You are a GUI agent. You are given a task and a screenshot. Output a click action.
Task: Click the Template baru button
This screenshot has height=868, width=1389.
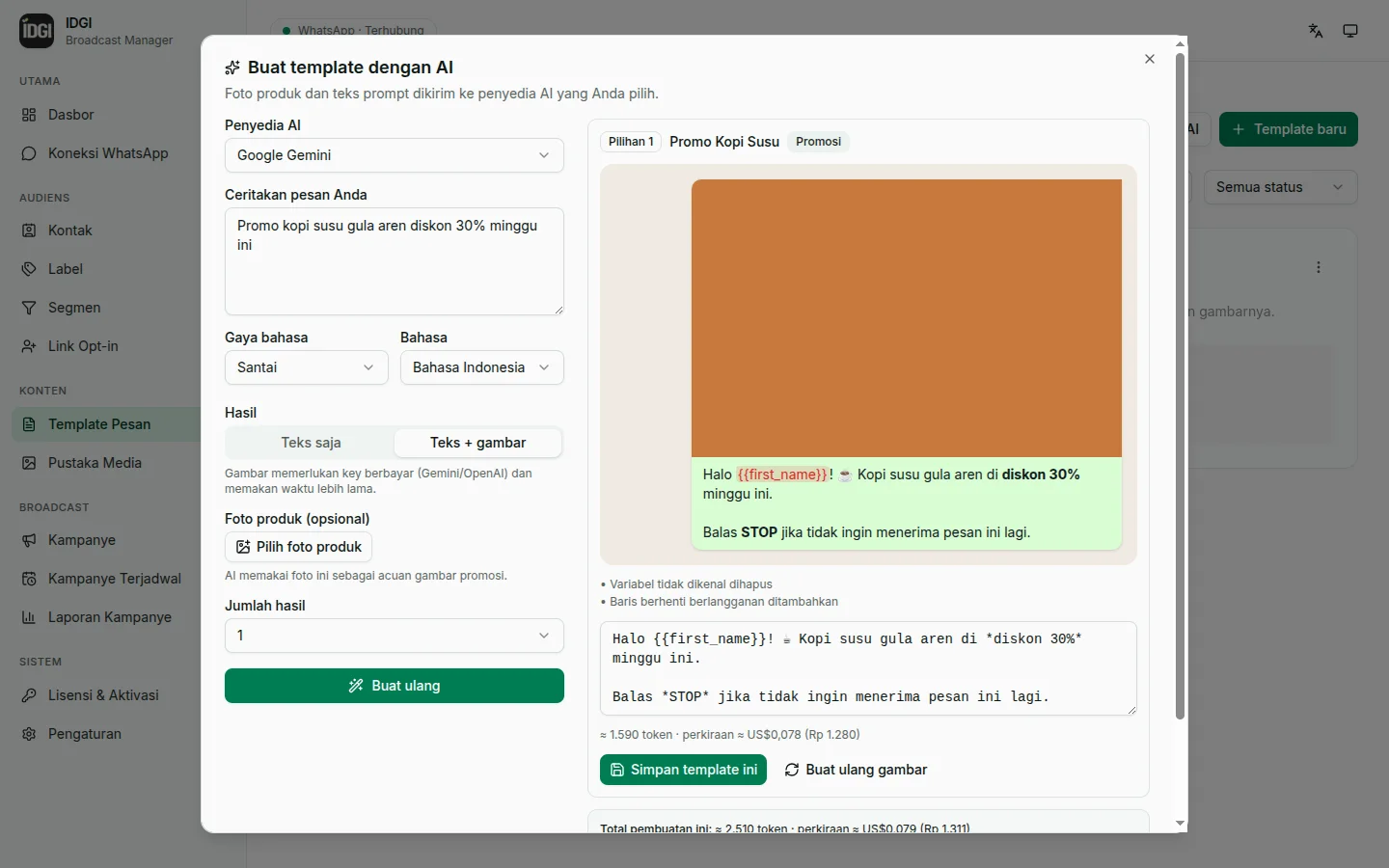coord(1289,129)
